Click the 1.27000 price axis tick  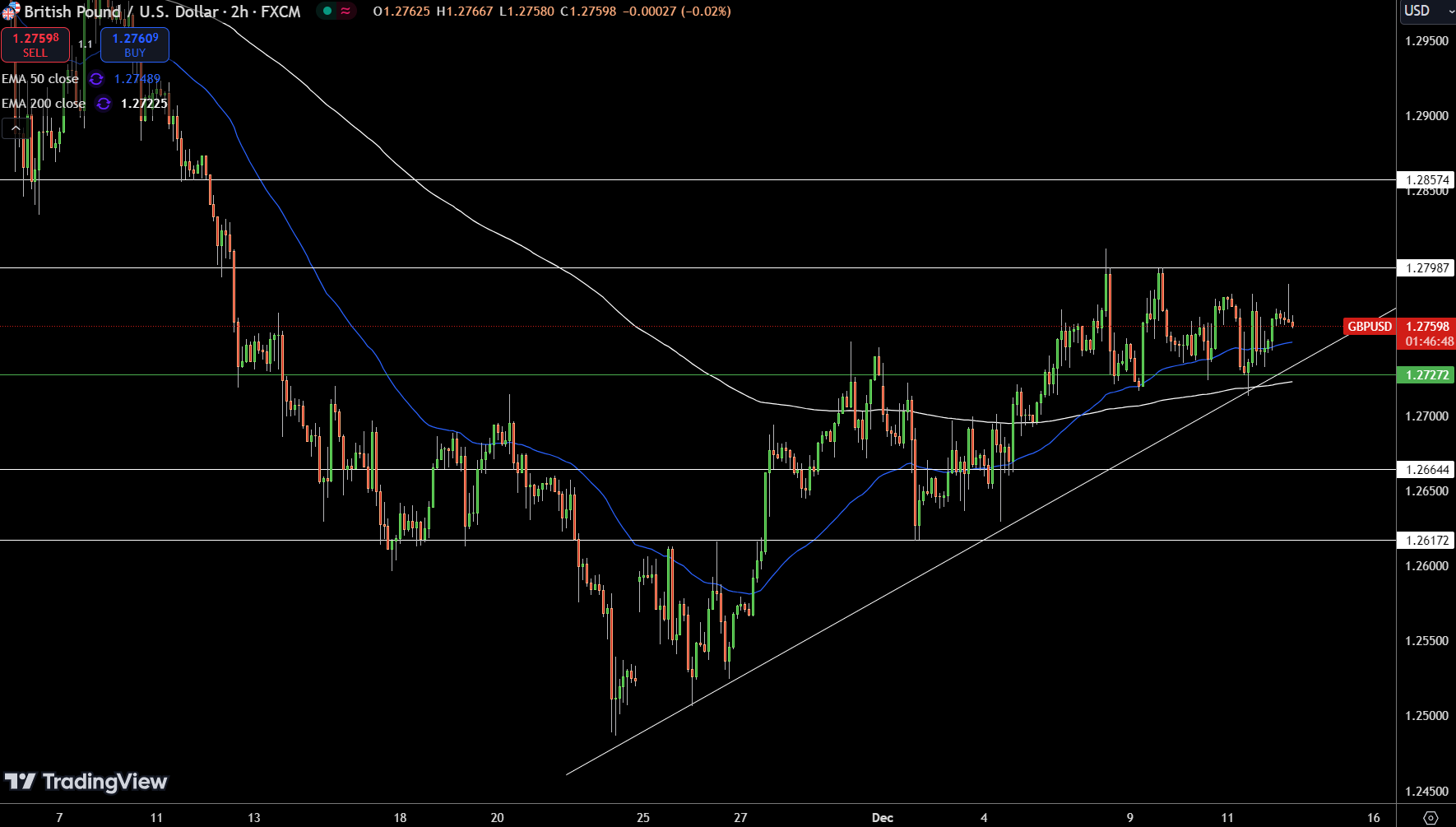click(x=1426, y=416)
